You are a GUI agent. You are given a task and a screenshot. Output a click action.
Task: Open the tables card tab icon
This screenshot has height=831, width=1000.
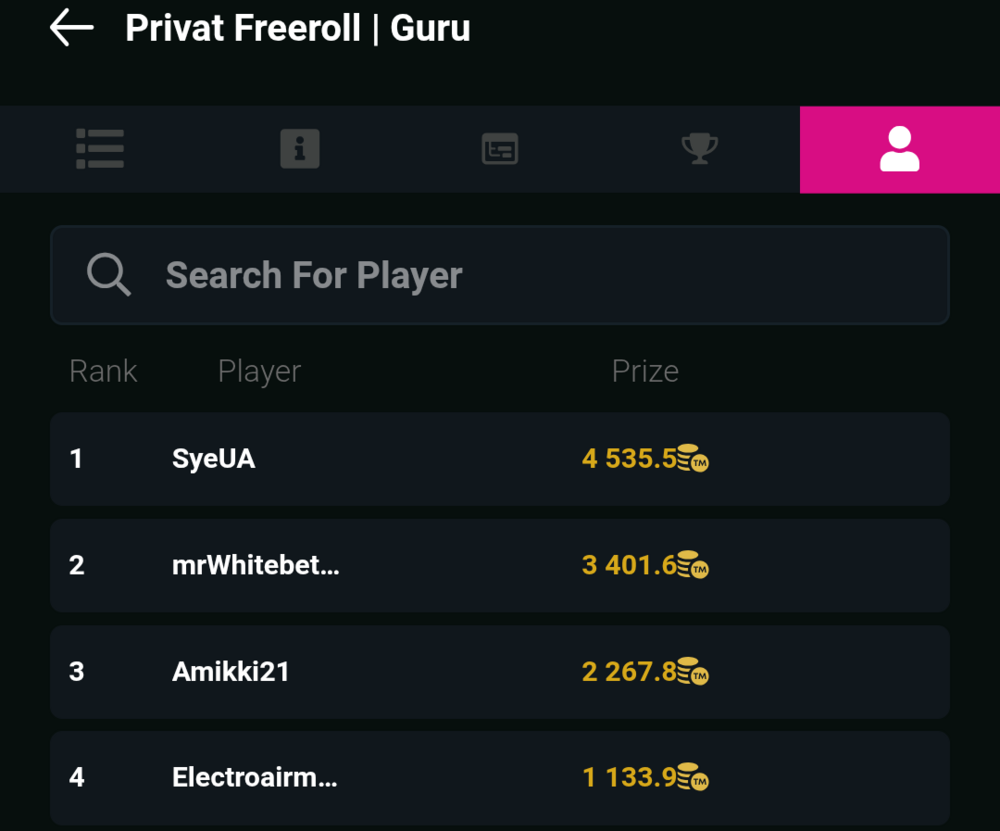point(500,149)
